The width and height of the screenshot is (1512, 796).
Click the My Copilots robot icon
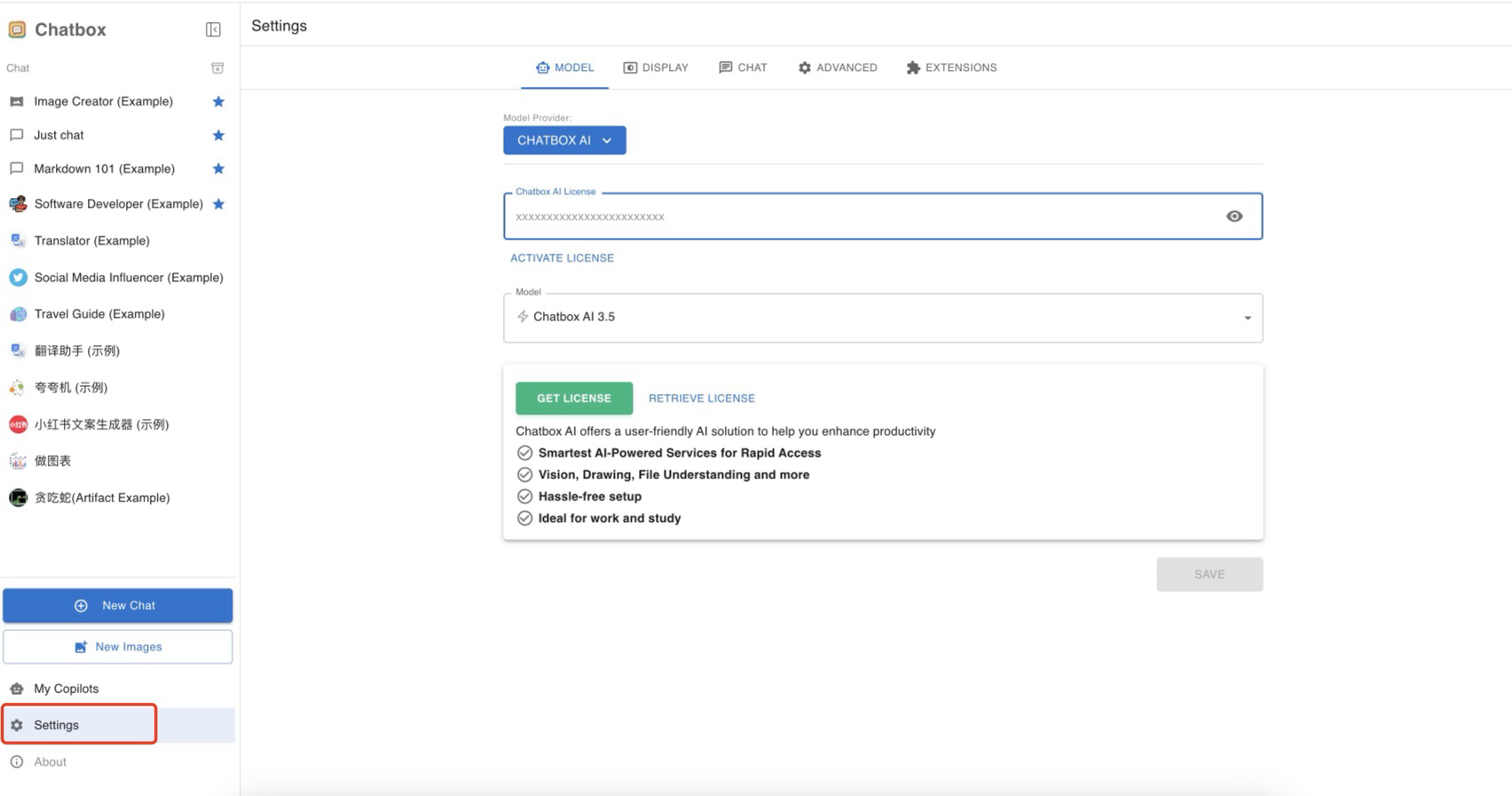click(x=17, y=689)
